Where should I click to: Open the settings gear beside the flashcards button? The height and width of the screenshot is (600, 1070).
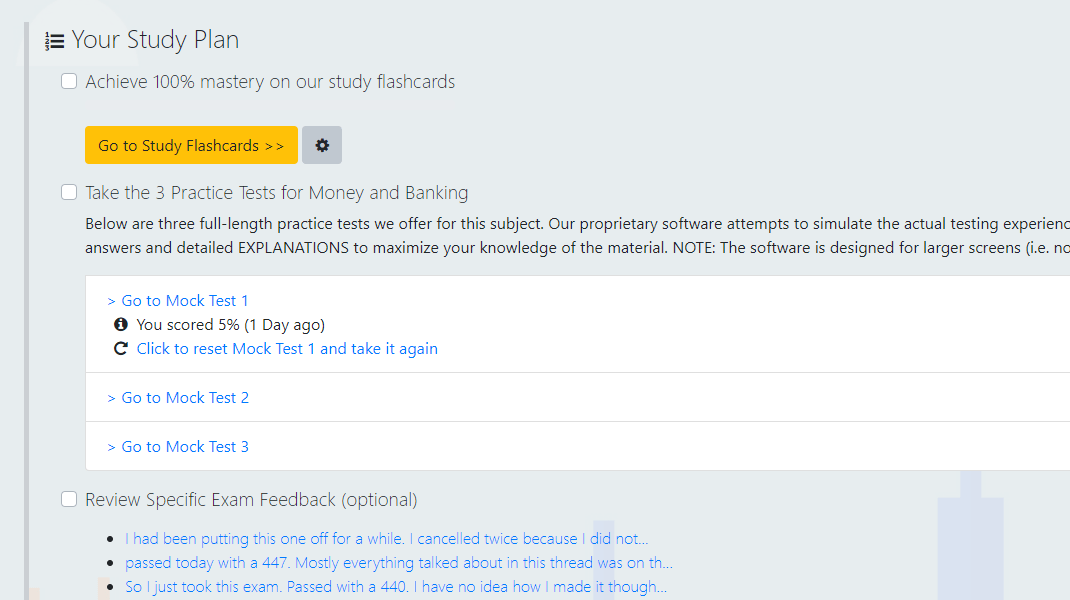click(x=321, y=145)
